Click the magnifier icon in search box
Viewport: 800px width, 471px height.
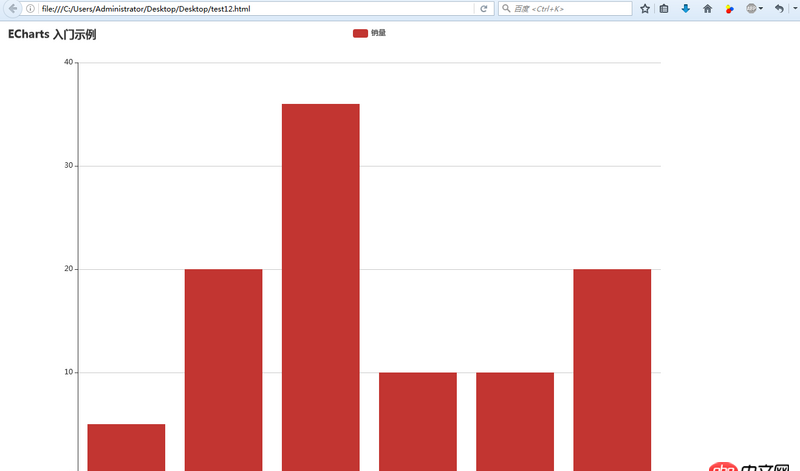tap(506, 9)
